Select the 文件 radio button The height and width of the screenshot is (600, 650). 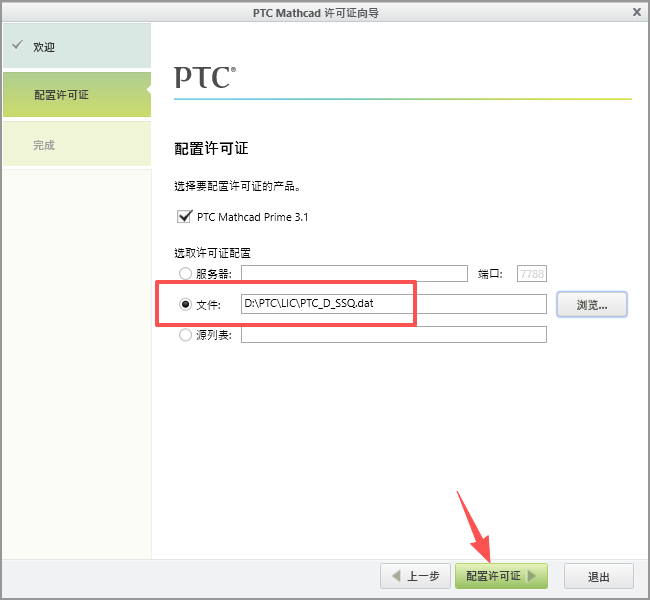tap(185, 304)
